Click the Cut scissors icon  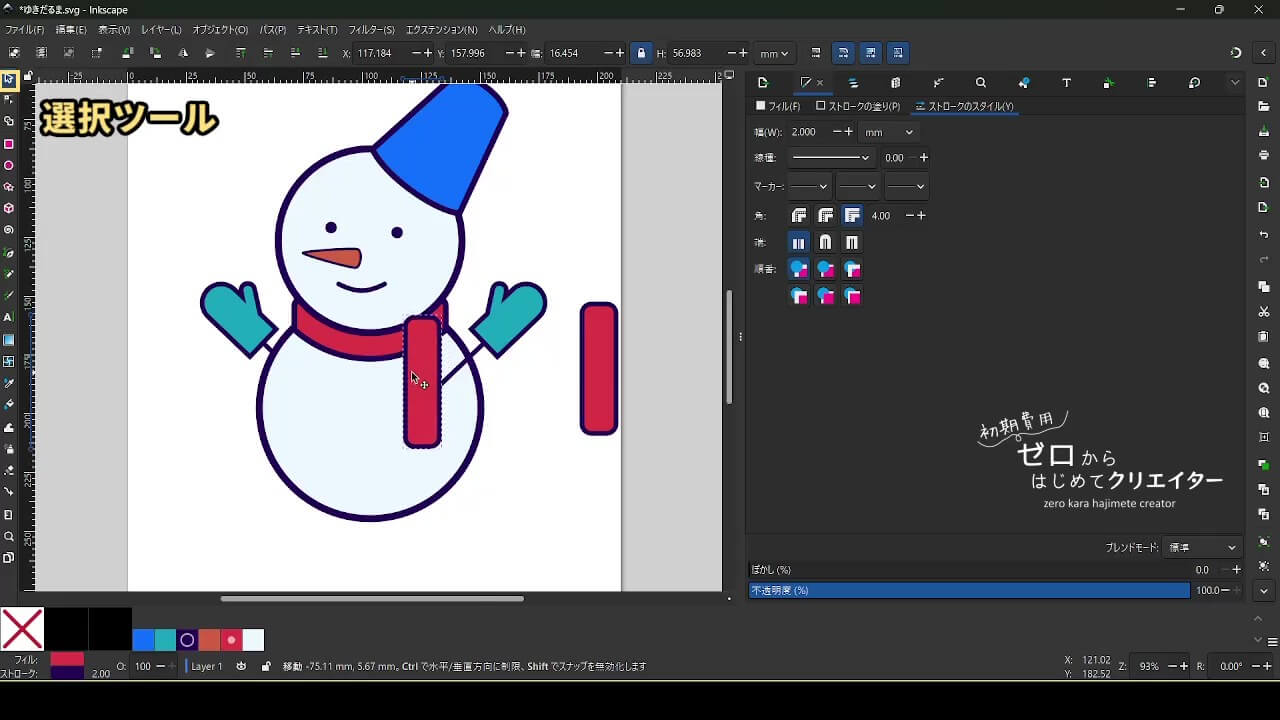(x=1264, y=312)
